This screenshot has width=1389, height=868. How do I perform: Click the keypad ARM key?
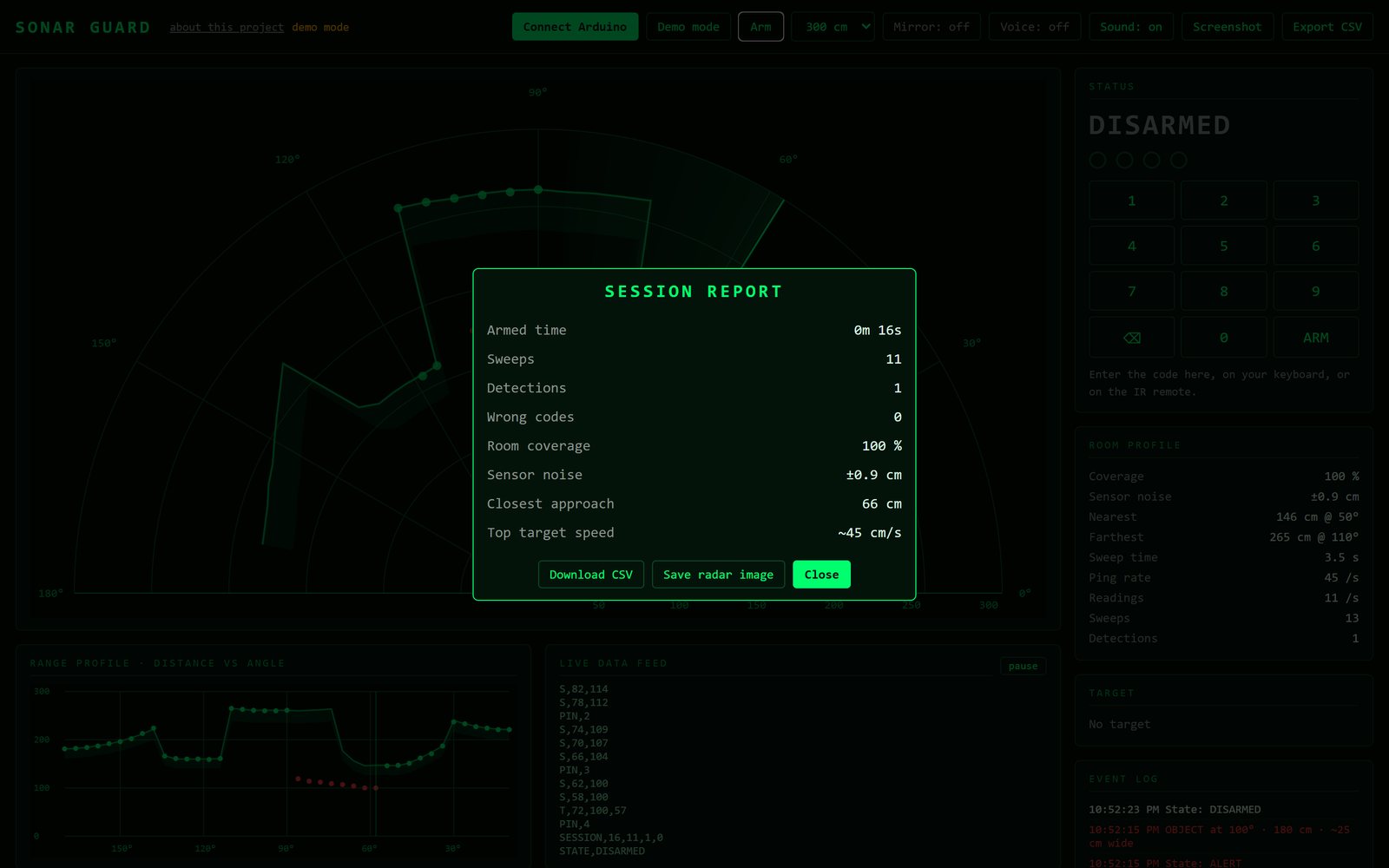(1316, 338)
